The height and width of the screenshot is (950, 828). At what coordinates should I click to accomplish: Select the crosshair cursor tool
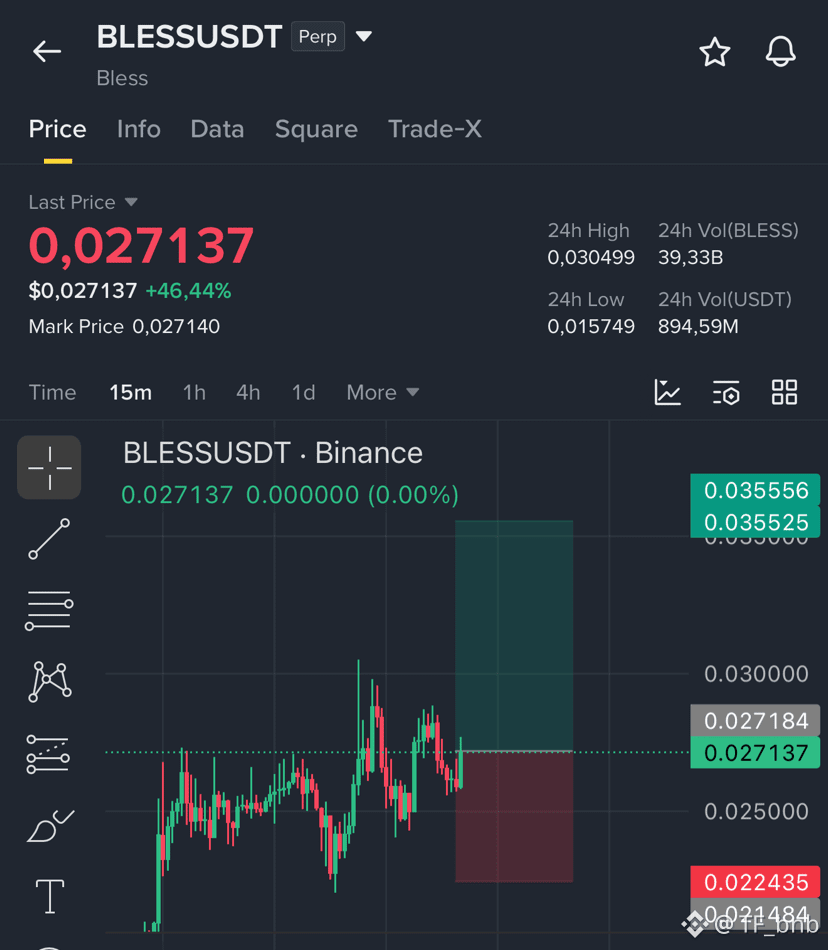49,468
